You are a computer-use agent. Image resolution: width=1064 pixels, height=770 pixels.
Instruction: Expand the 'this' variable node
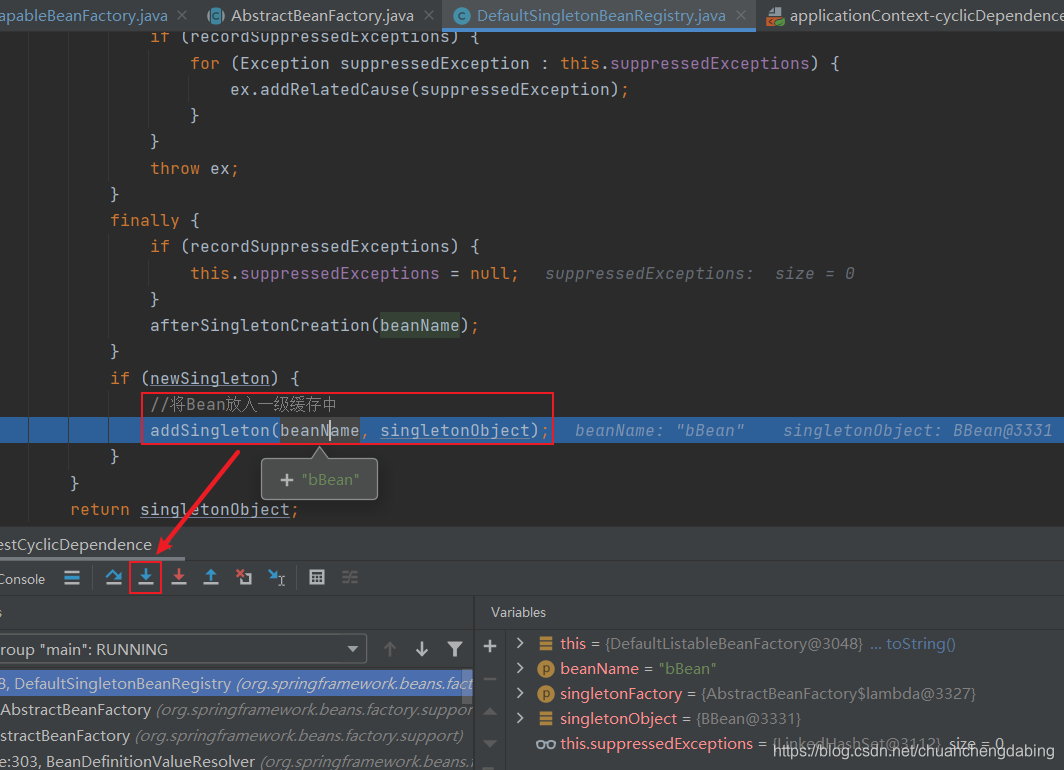point(520,643)
